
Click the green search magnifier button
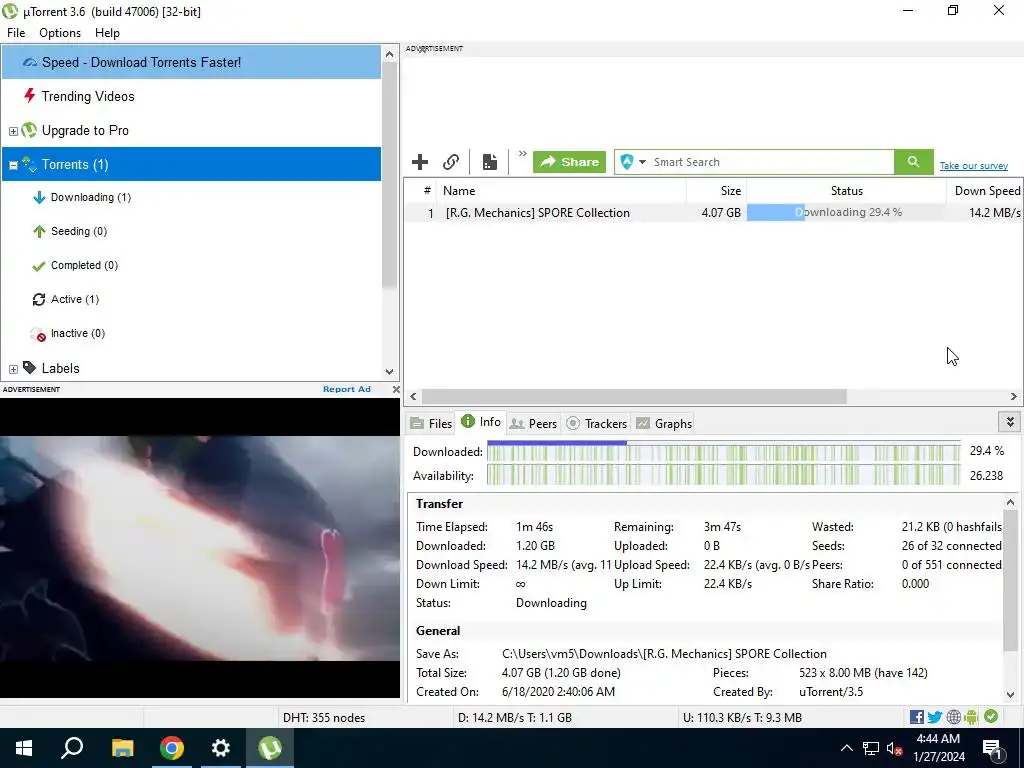(x=914, y=162)
